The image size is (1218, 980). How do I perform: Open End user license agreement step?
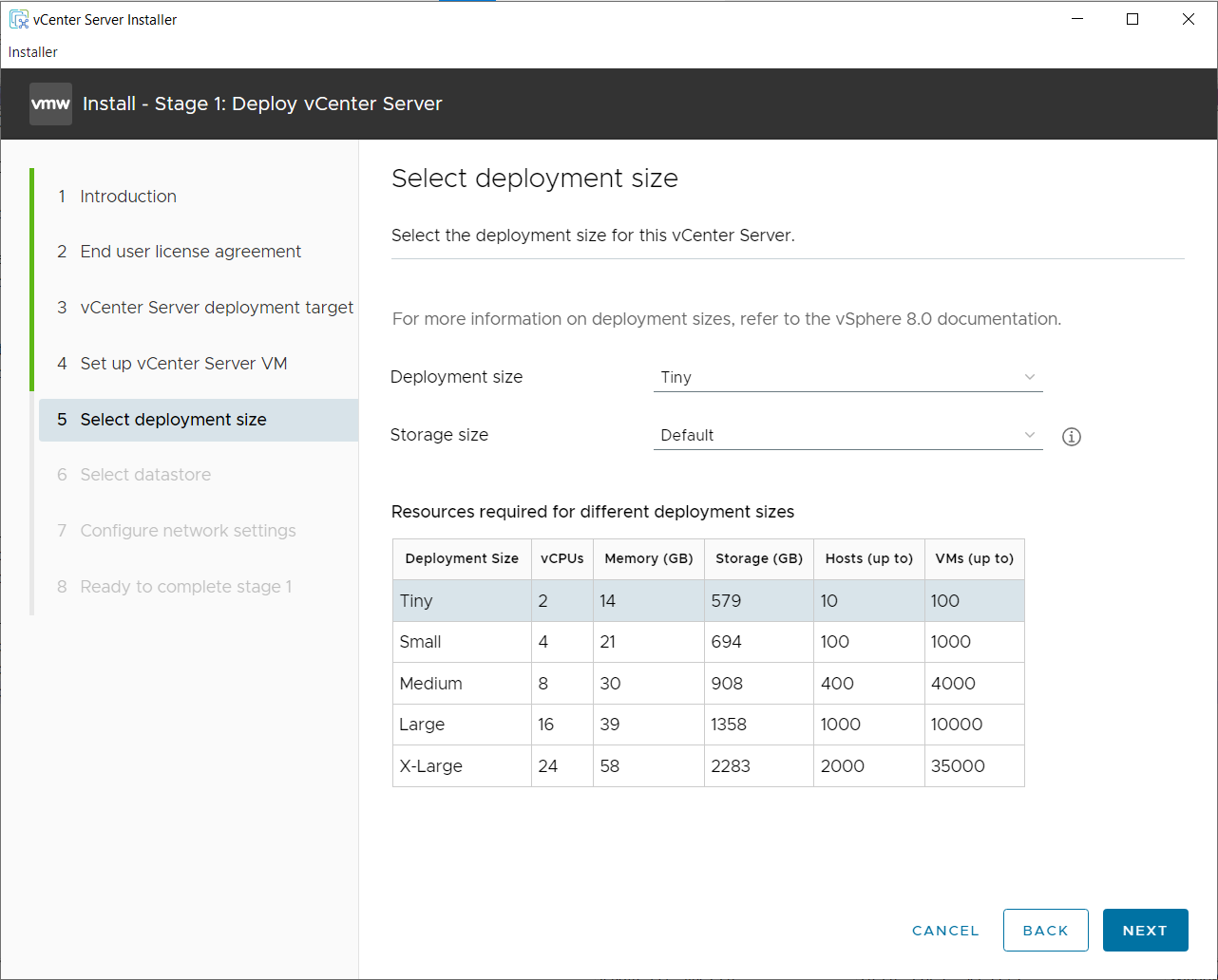pyautogui.click(x=190, y=252)
